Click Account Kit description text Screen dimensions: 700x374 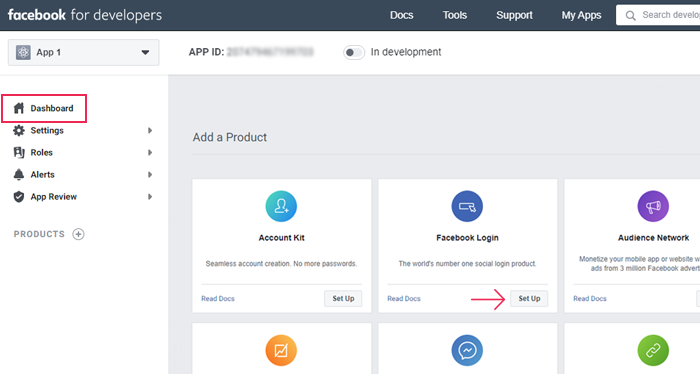click(x=281, y=264)
